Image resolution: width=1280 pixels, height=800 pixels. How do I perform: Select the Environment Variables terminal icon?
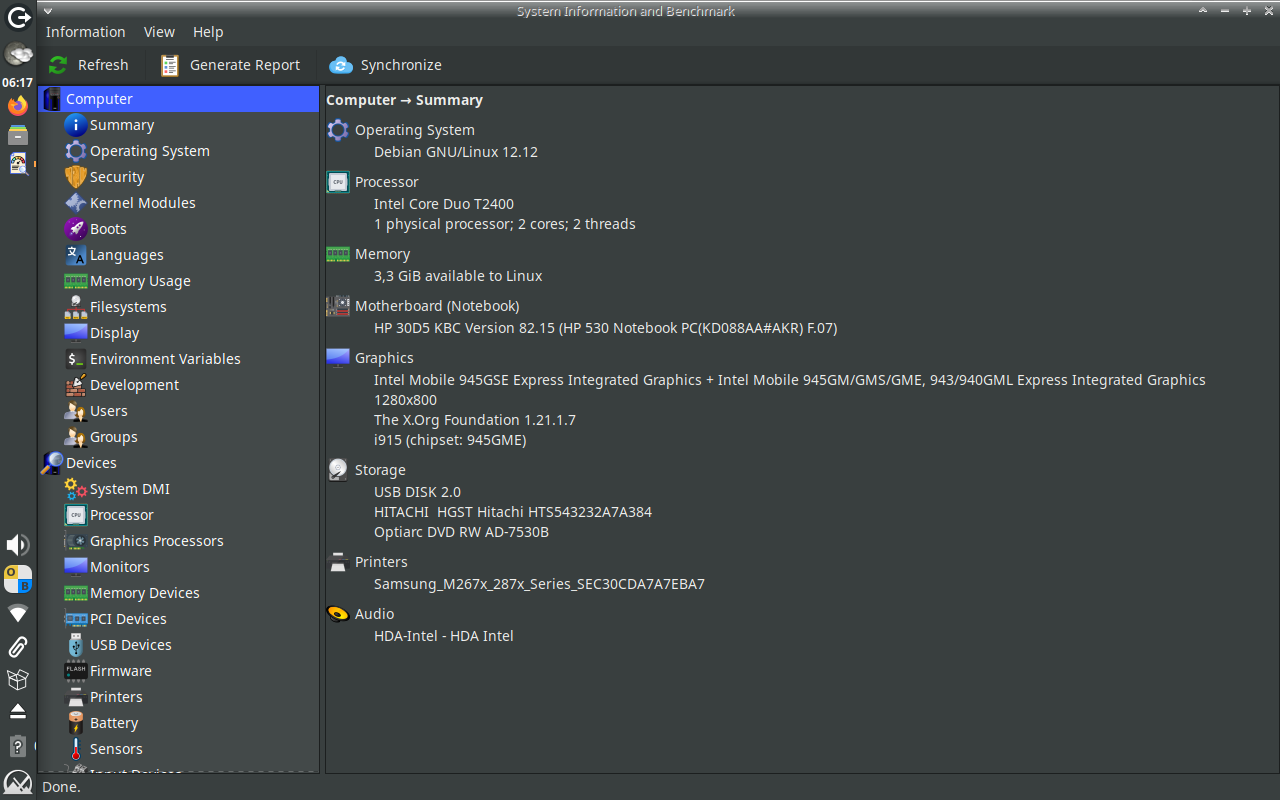(x=76, y=359)
